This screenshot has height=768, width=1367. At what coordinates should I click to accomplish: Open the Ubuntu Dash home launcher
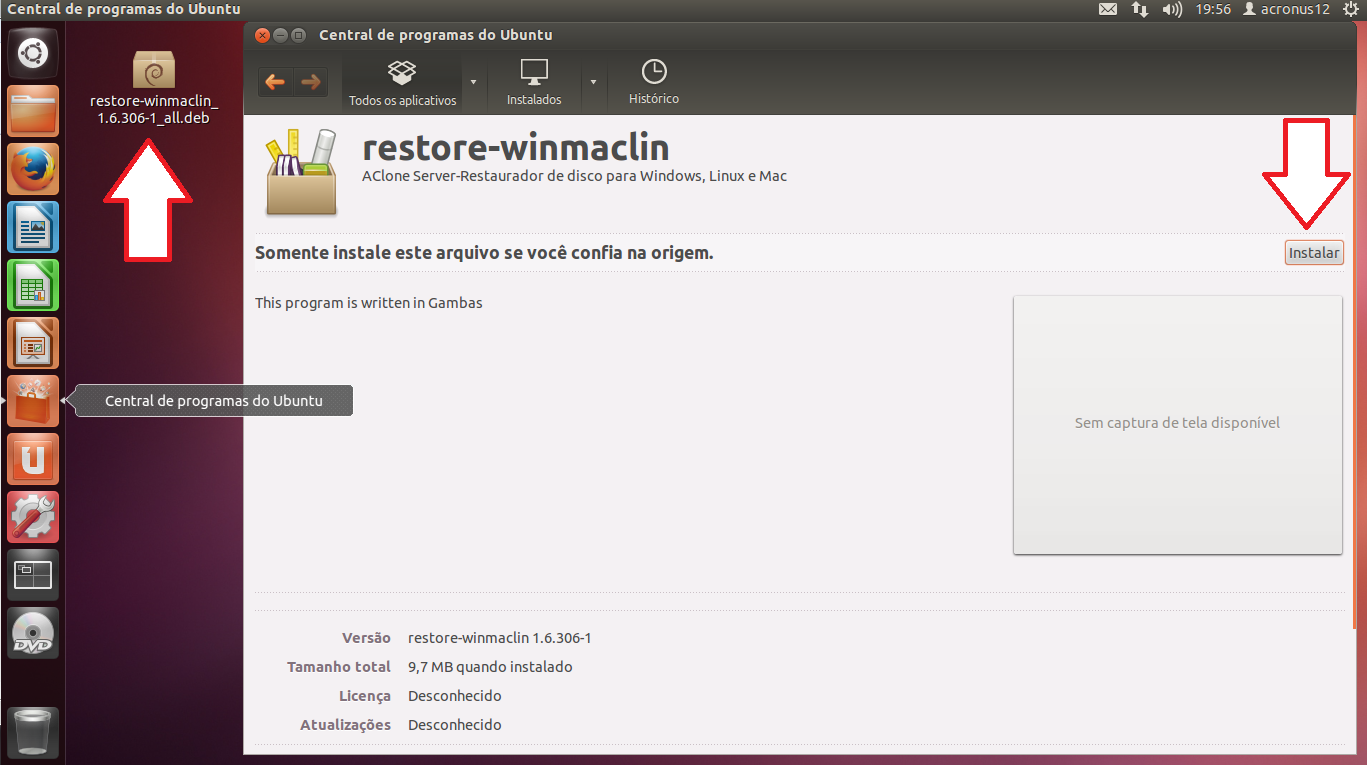coord(33,52)
